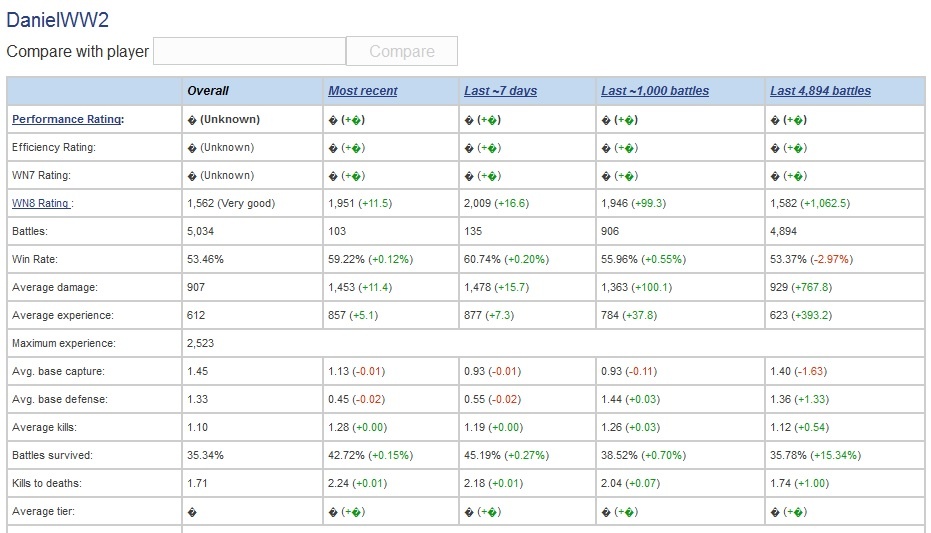Click the overall Battles count 5,034
Viewport: 931px width, 533px height.
[x=203, y=231]
